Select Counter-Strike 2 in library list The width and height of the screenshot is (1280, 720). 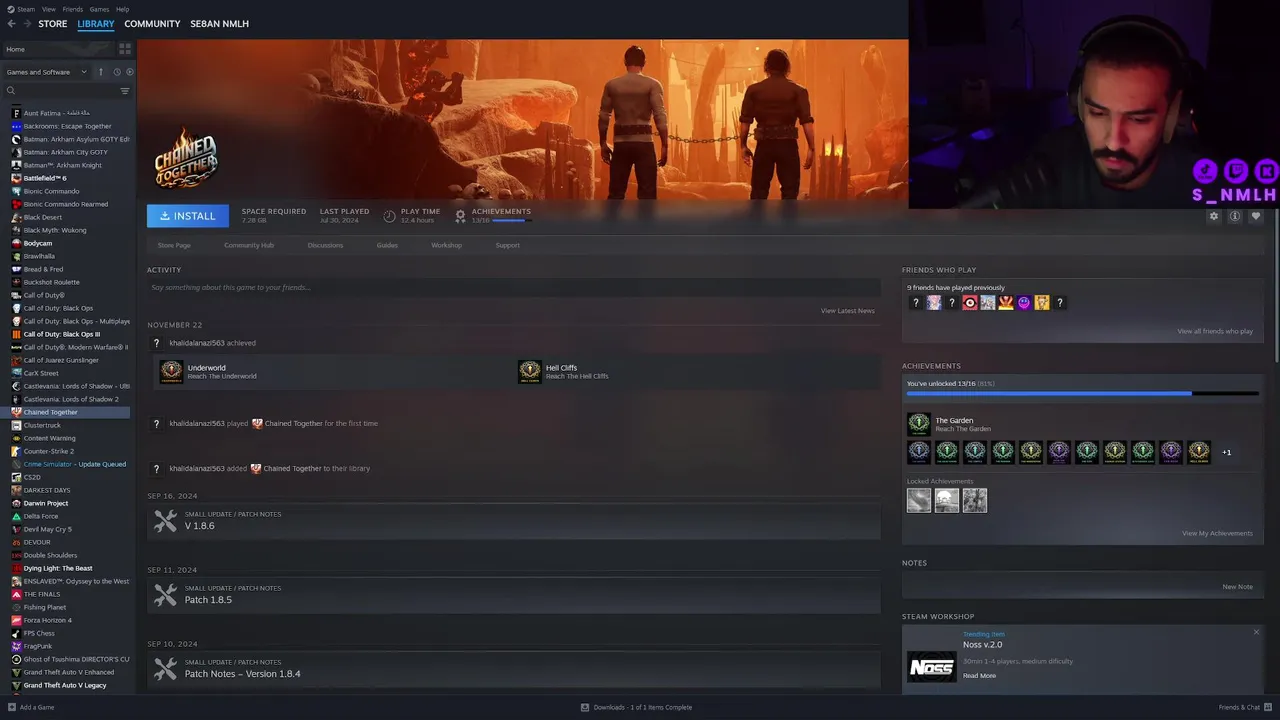click(68, 451)
